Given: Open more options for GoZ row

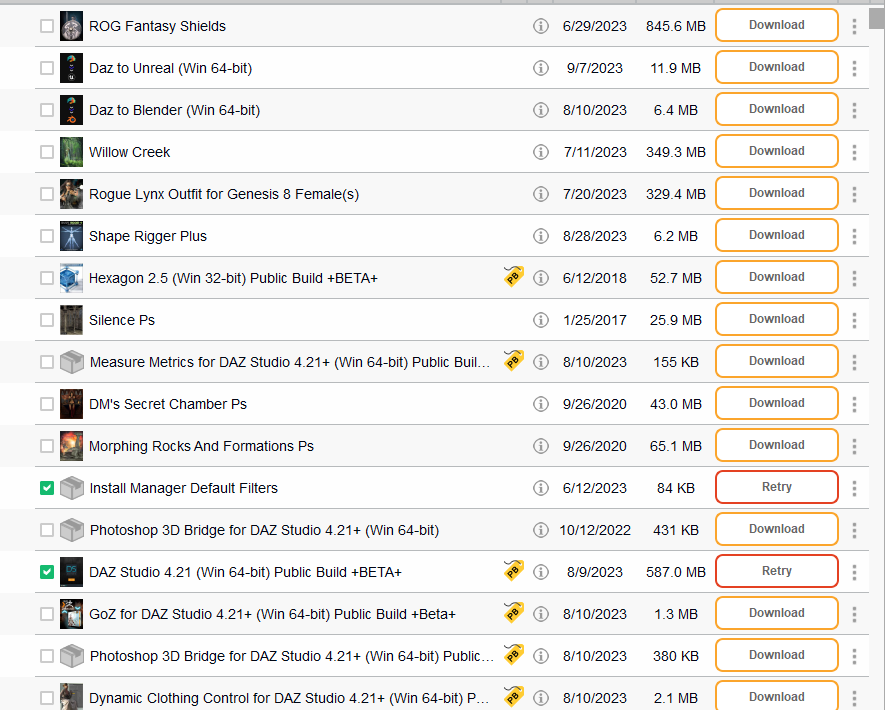Looking at the screenshot, I should click(854, 614).
